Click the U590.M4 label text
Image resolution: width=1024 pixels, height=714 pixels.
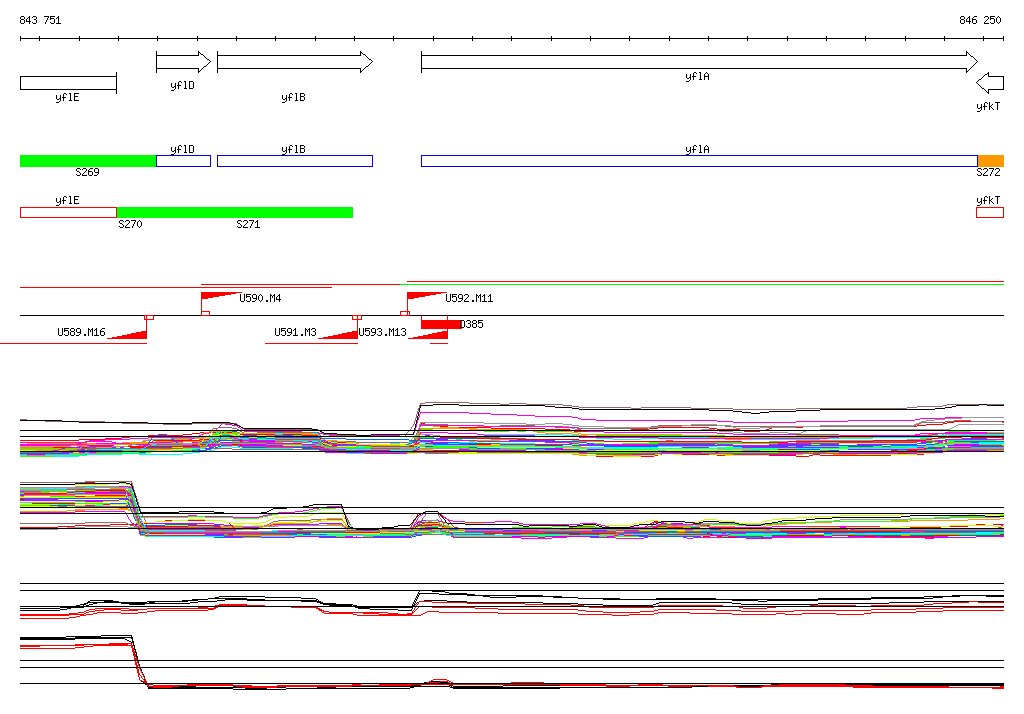pyautogui.click(x=260, y=299)
